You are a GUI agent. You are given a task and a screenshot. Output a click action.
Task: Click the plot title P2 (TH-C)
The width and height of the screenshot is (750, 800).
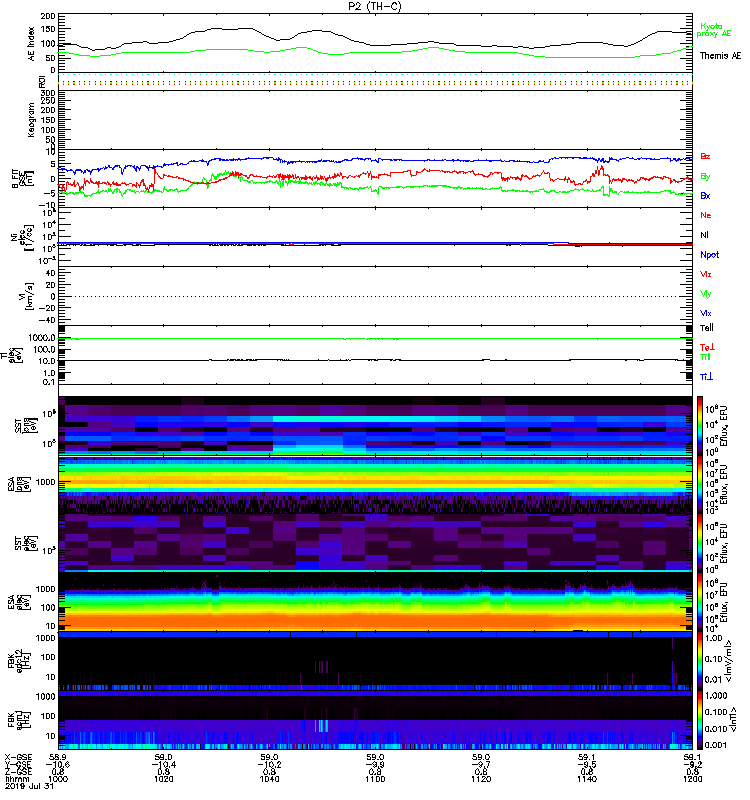[x=374, y=6]
